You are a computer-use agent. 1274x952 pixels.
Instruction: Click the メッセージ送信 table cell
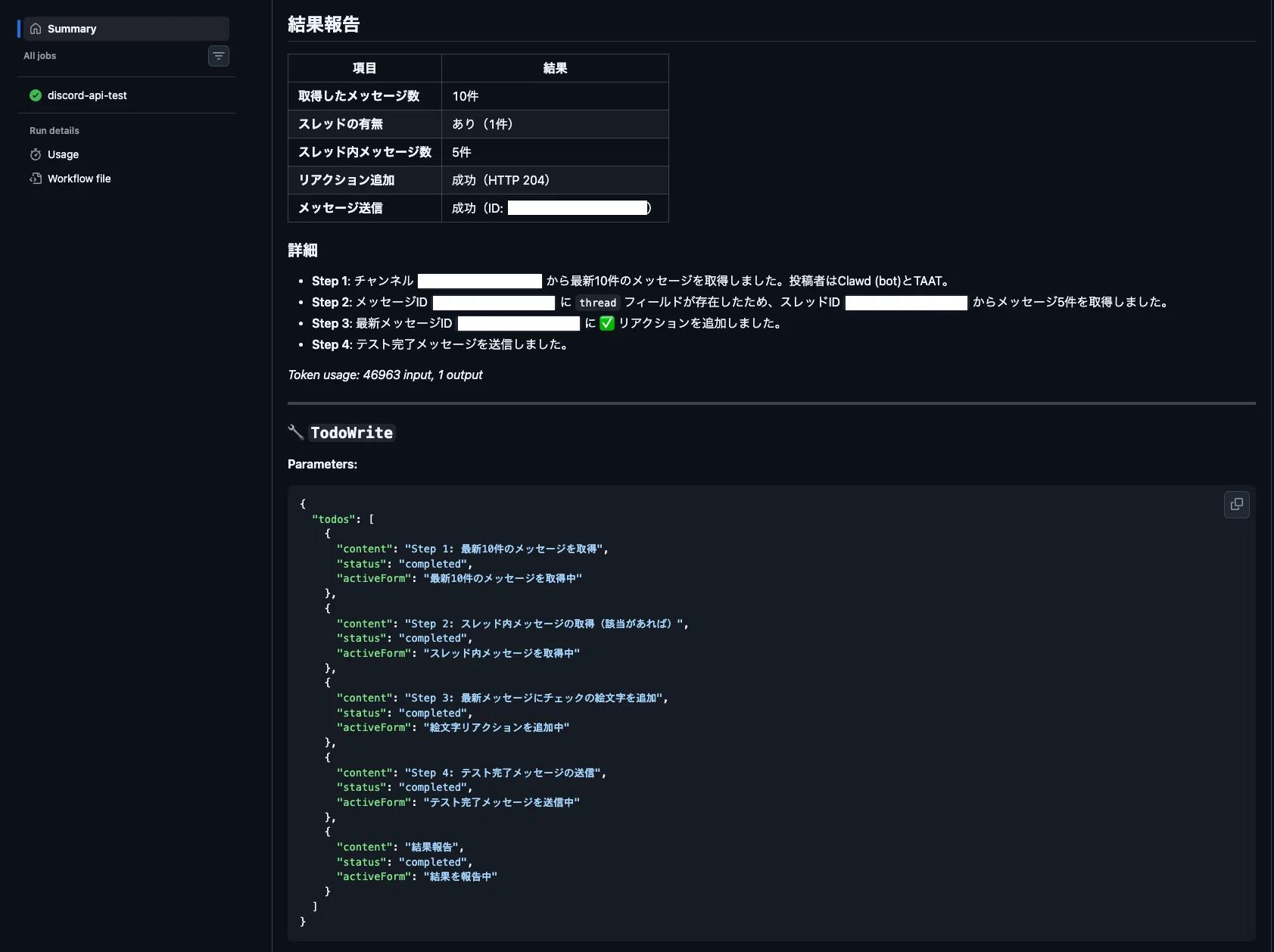click(365, 208)
